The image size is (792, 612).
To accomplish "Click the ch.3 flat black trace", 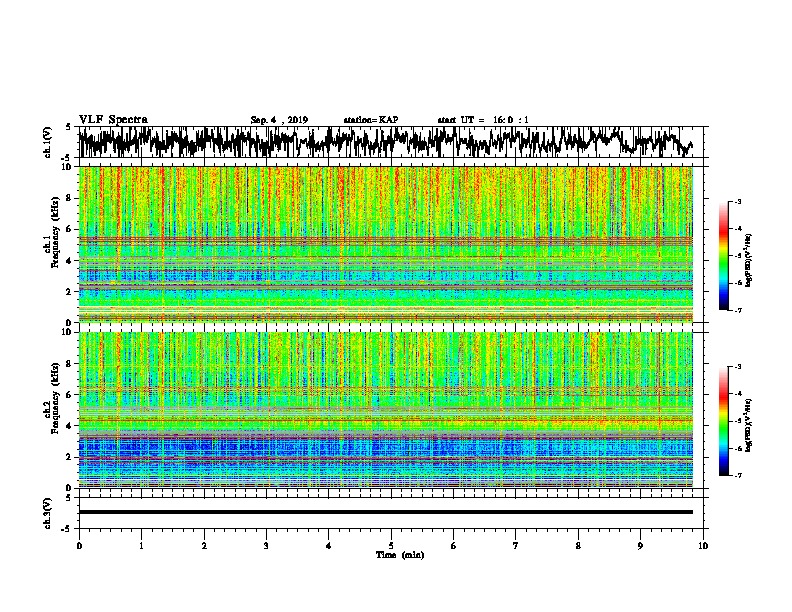I will tap(386, 512).
